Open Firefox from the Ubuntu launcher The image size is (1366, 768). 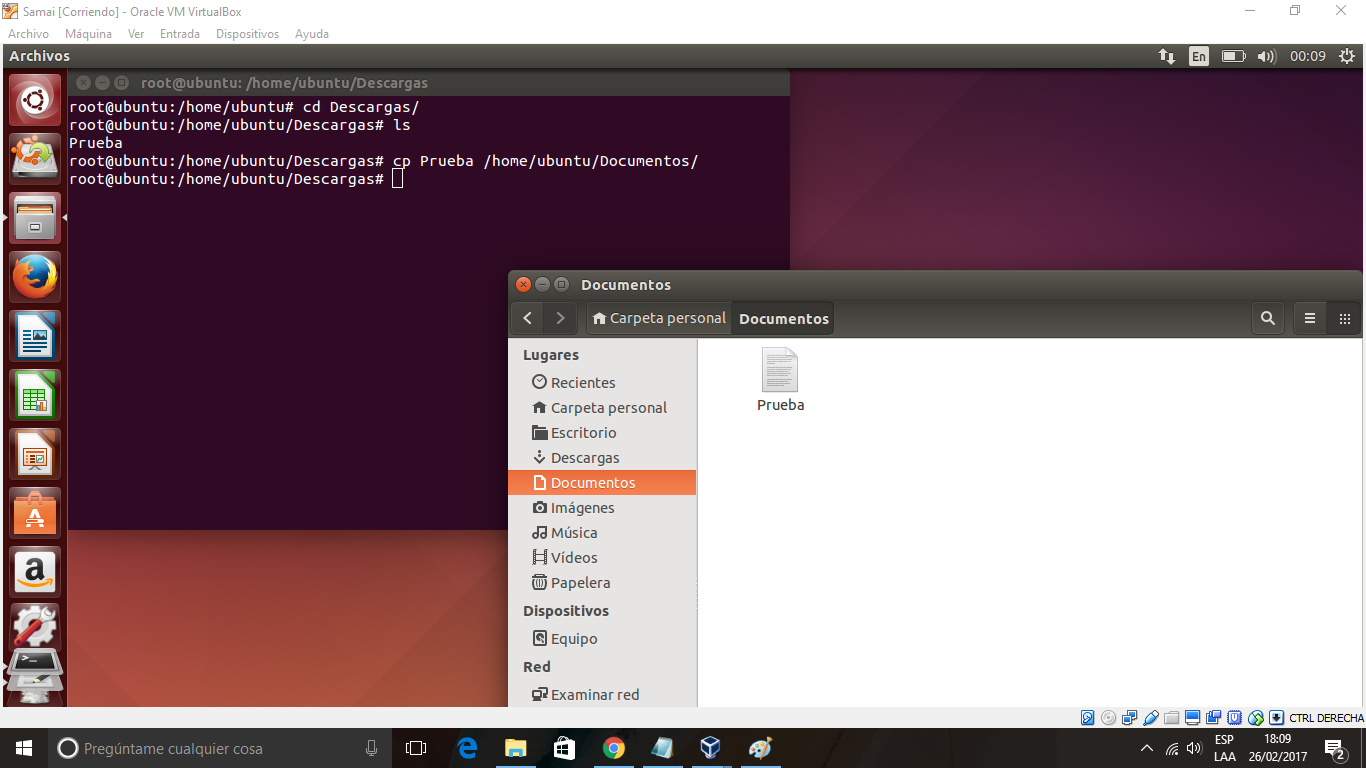pos(34,277)
